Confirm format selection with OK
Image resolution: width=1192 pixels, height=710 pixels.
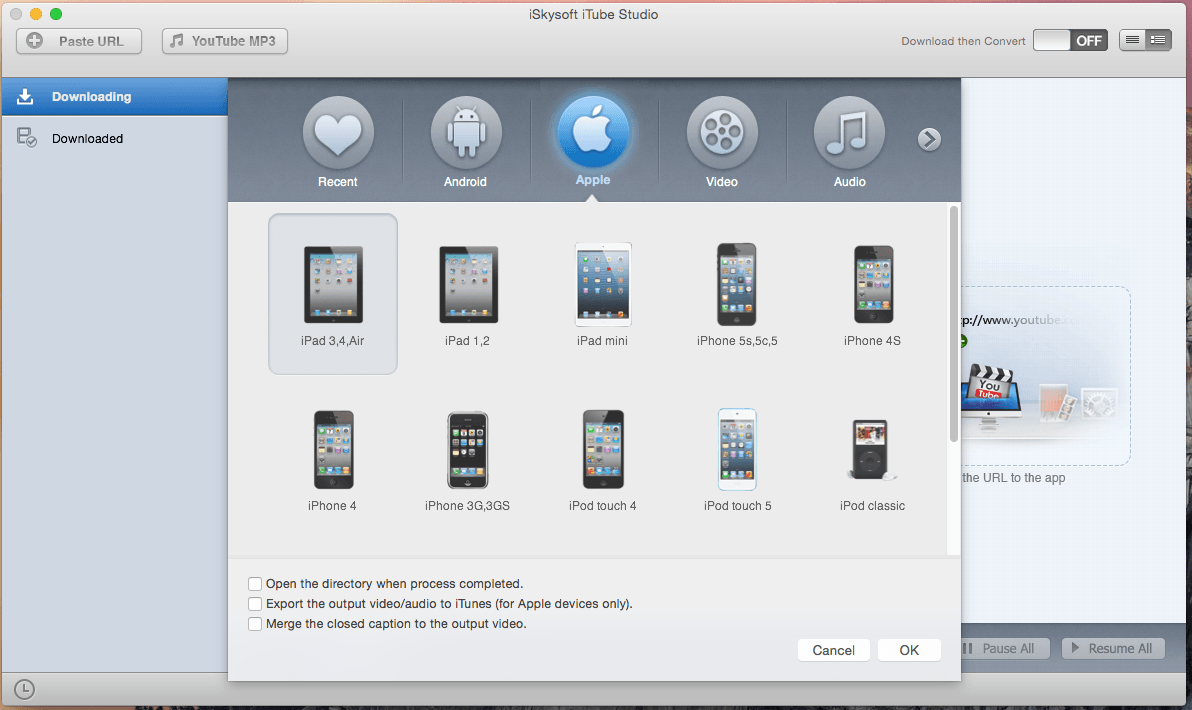(909, 650)
